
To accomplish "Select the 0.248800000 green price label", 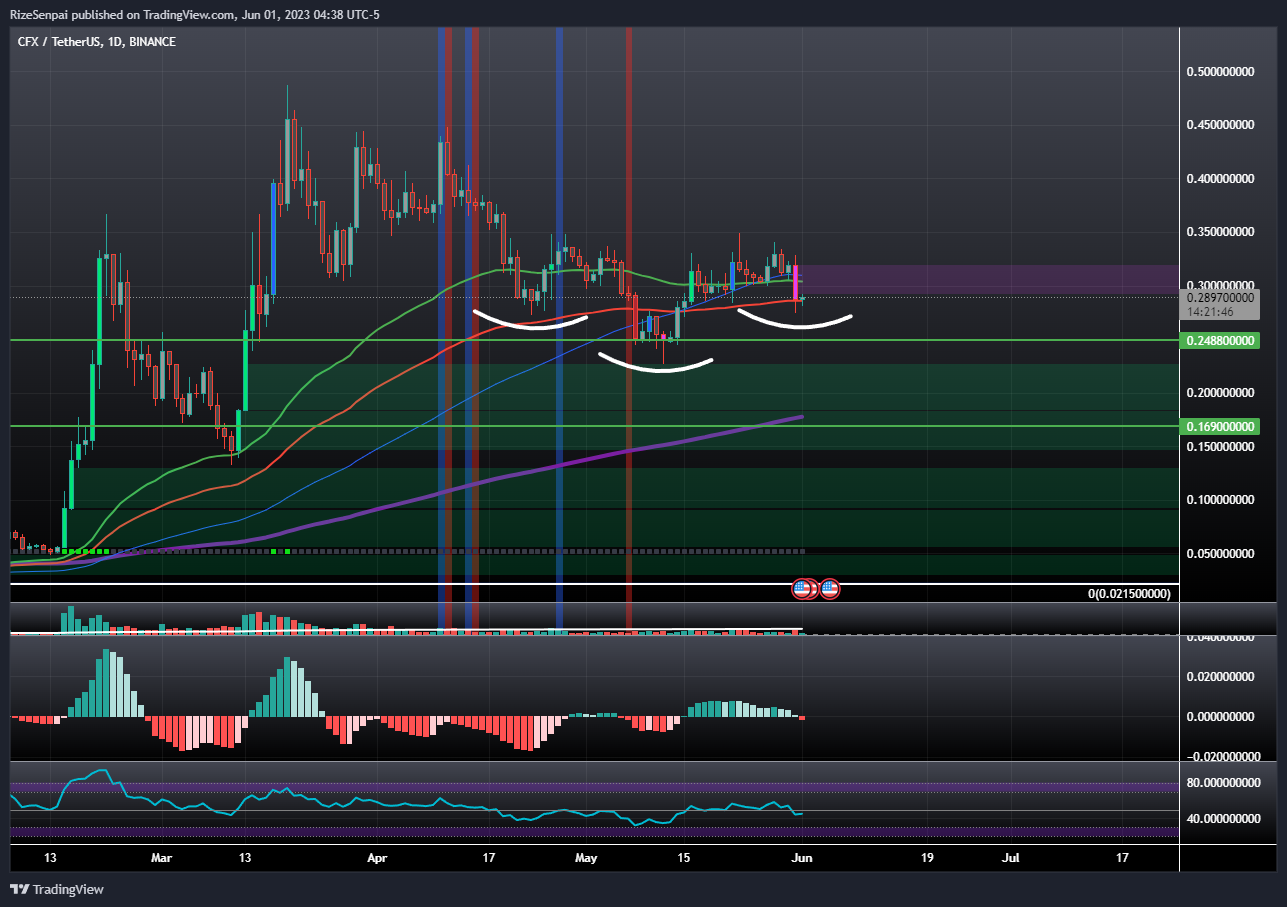I will click(1220, 341).
